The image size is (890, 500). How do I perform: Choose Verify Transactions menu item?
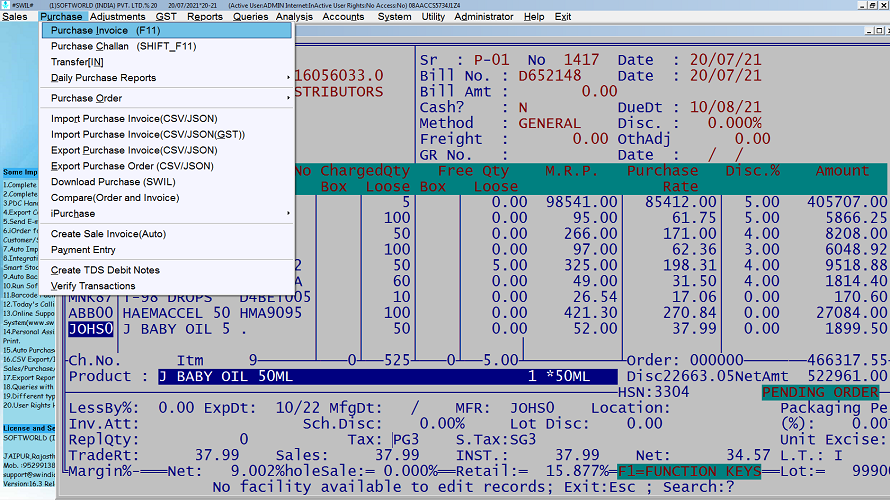93,286
